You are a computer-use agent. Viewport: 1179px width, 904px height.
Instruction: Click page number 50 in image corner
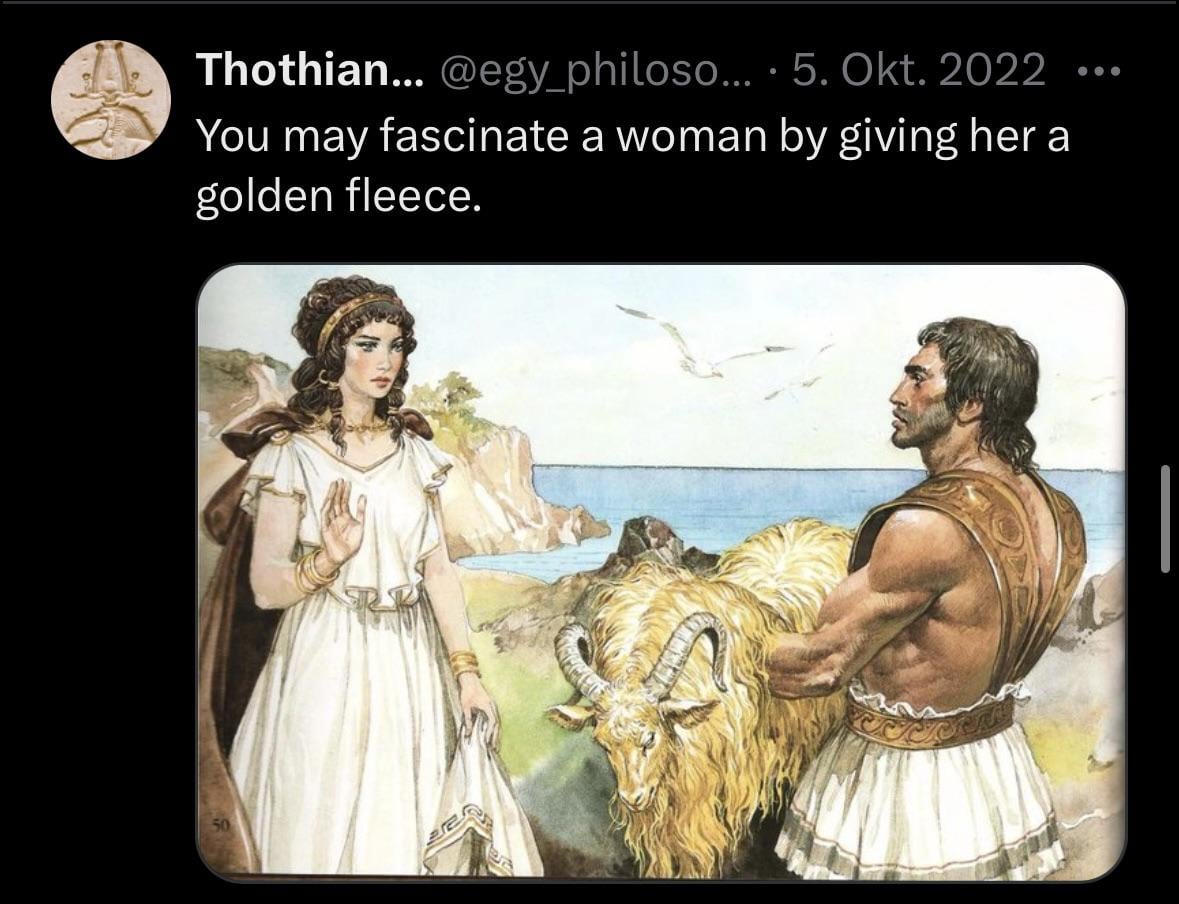tap(218, 826)
